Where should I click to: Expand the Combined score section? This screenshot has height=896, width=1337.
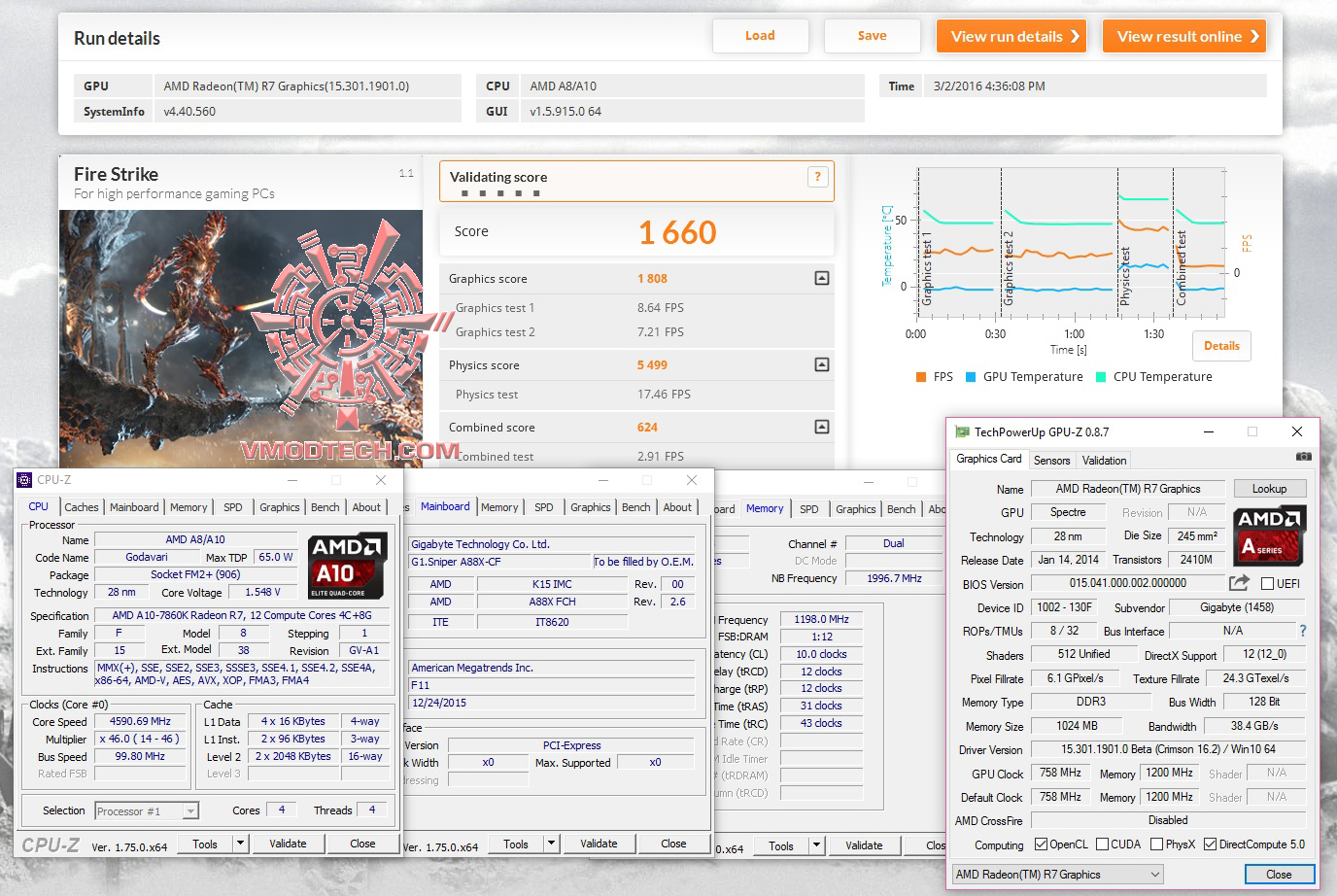[x=822, y=427]
